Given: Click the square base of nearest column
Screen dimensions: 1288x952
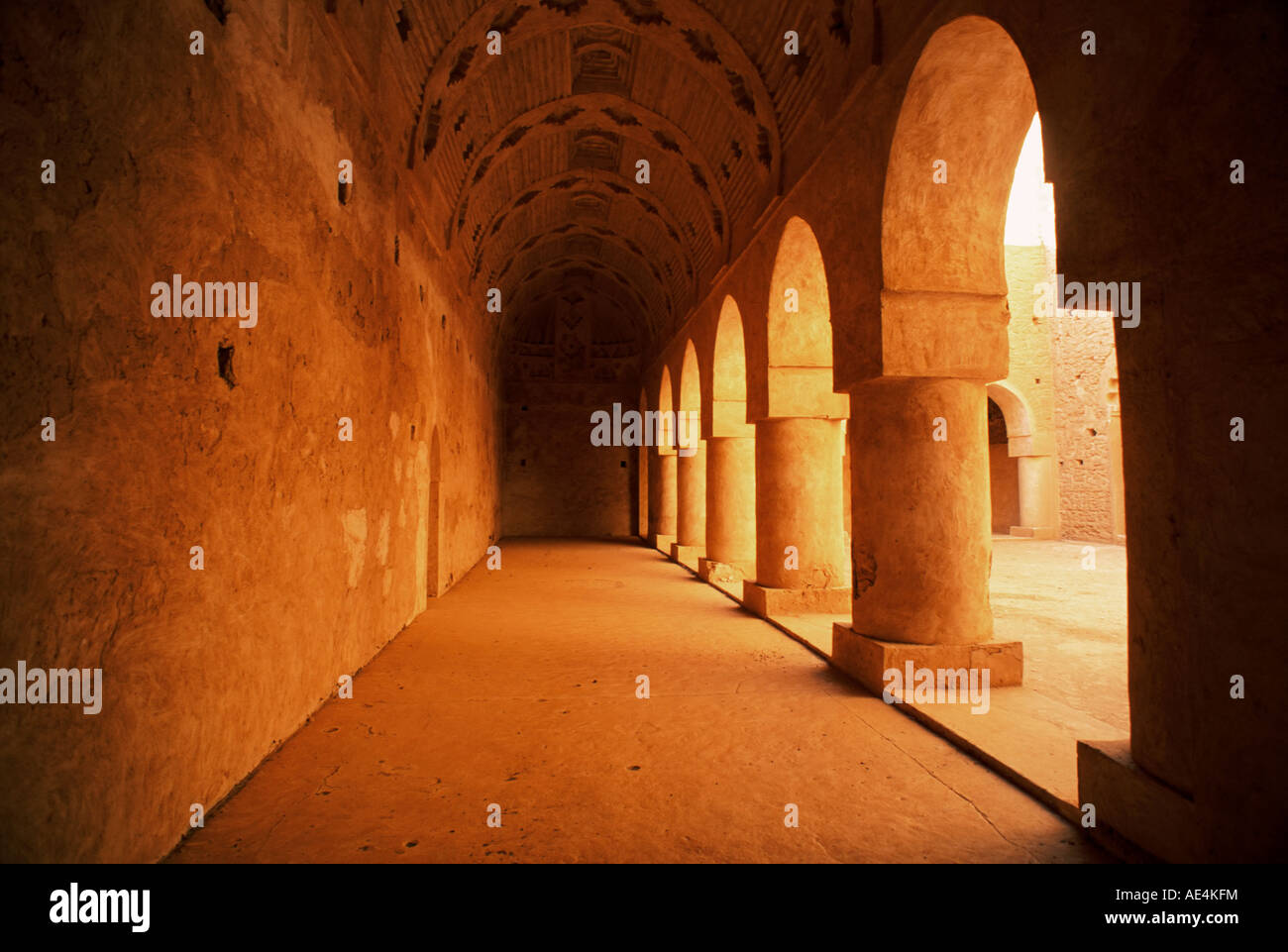Looking at the screenshot, I should (926, 657).
